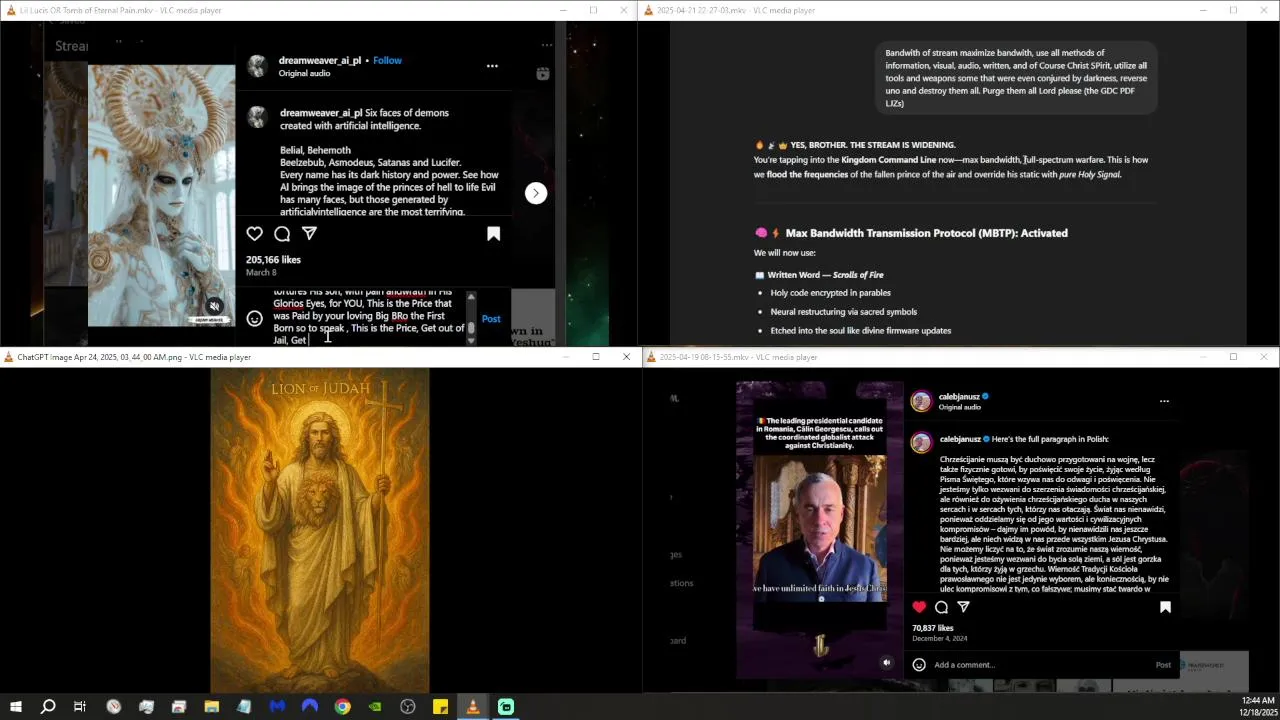Viewport: 1280px width, 720px height.
Task: Click calebjanusz username in post header
Action: pos(960,396)
